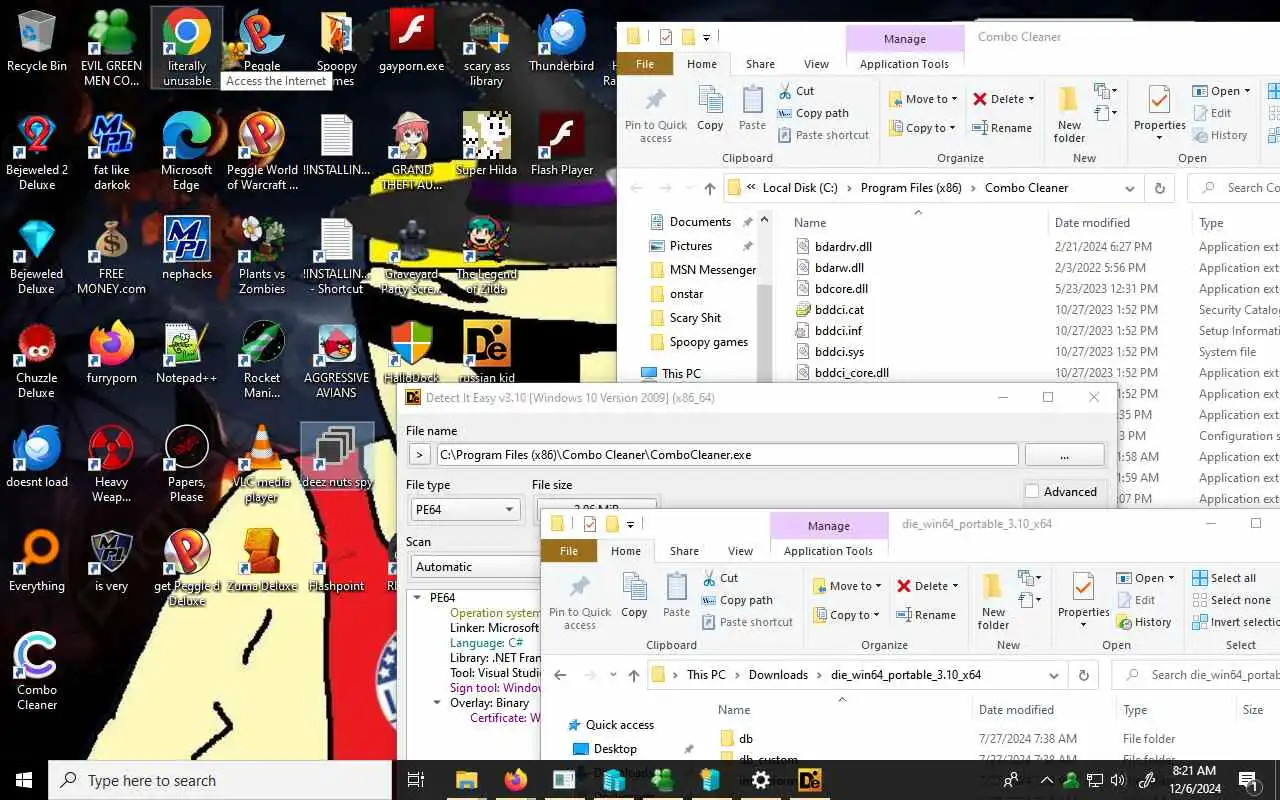Select the VLC media player icon
Image resolution: width=1280 pixels, height=800 pixels.
[x=262, y=464]
